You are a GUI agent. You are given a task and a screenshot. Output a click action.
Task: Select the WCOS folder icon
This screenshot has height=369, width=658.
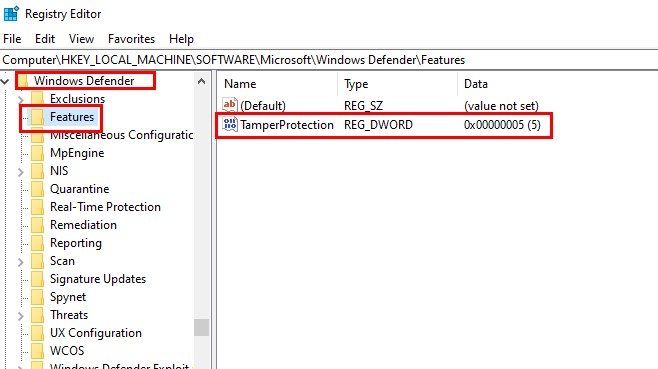point(37,351)
